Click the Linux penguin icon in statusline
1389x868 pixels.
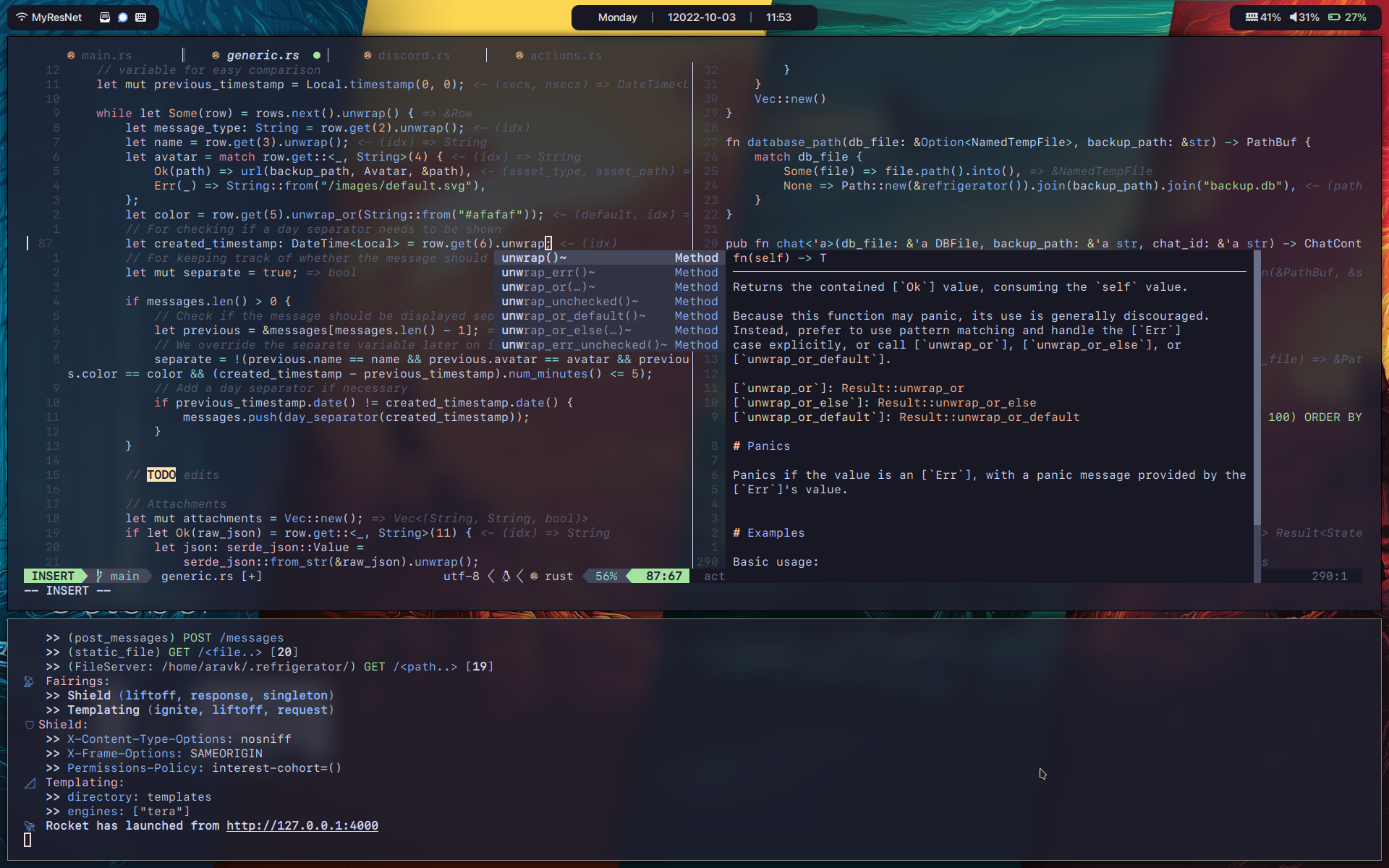pos(506,576)
